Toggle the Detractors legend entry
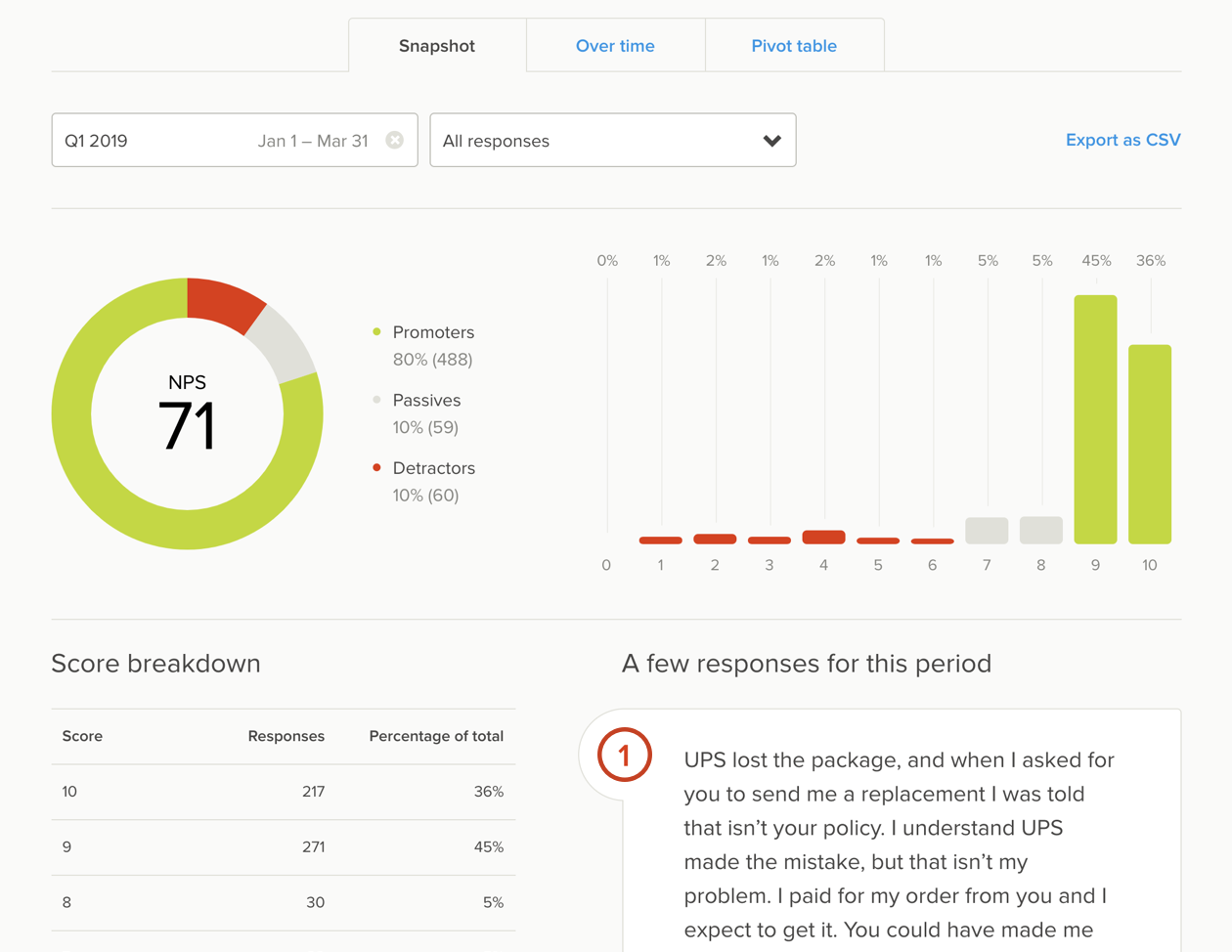The image size is (1232, 952). [433, 467]
